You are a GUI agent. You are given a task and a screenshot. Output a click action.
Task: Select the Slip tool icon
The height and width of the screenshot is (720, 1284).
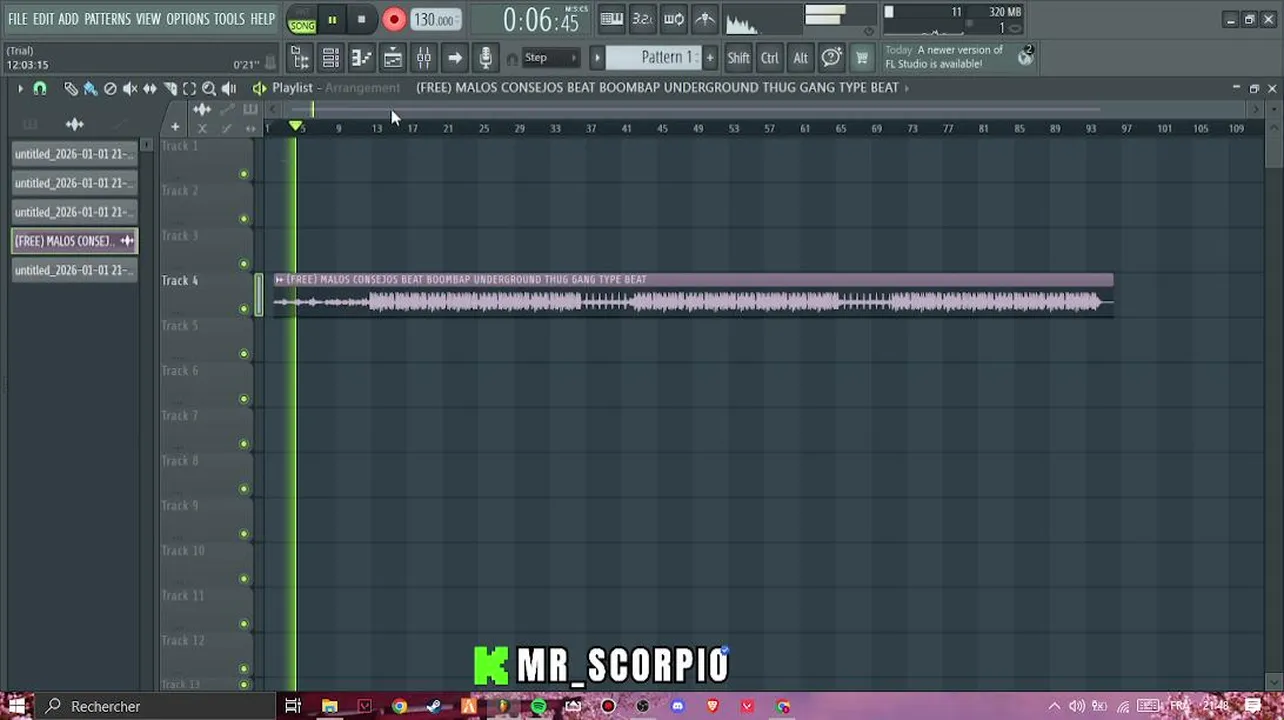(150, 89)
